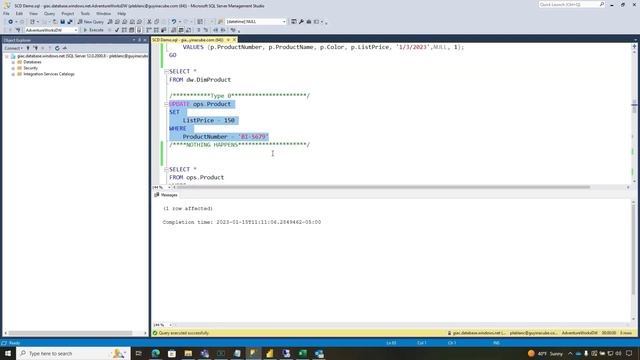Select the Security folder

point(27,68)
